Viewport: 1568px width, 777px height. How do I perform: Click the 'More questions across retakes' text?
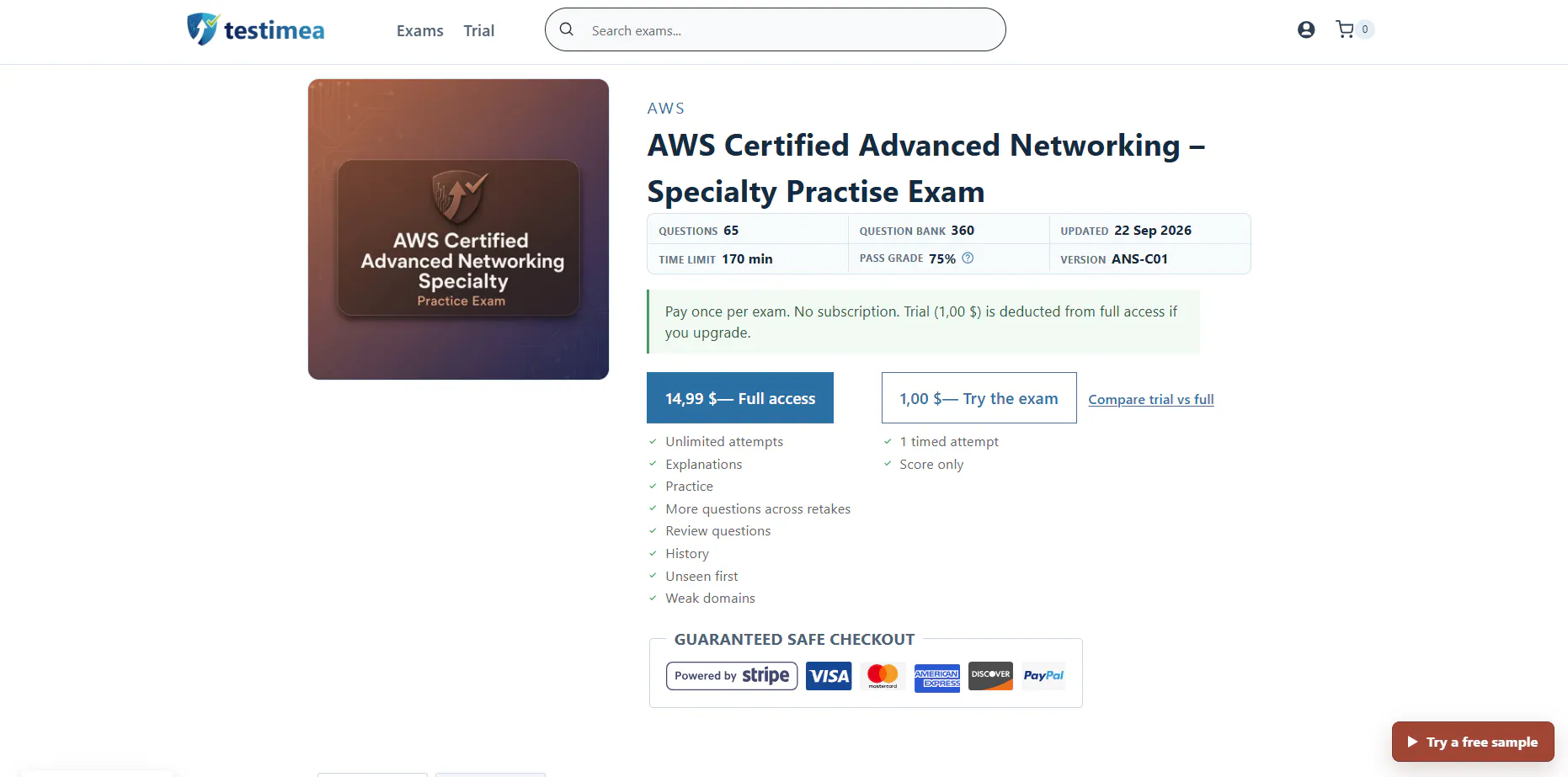coord(758,508)
